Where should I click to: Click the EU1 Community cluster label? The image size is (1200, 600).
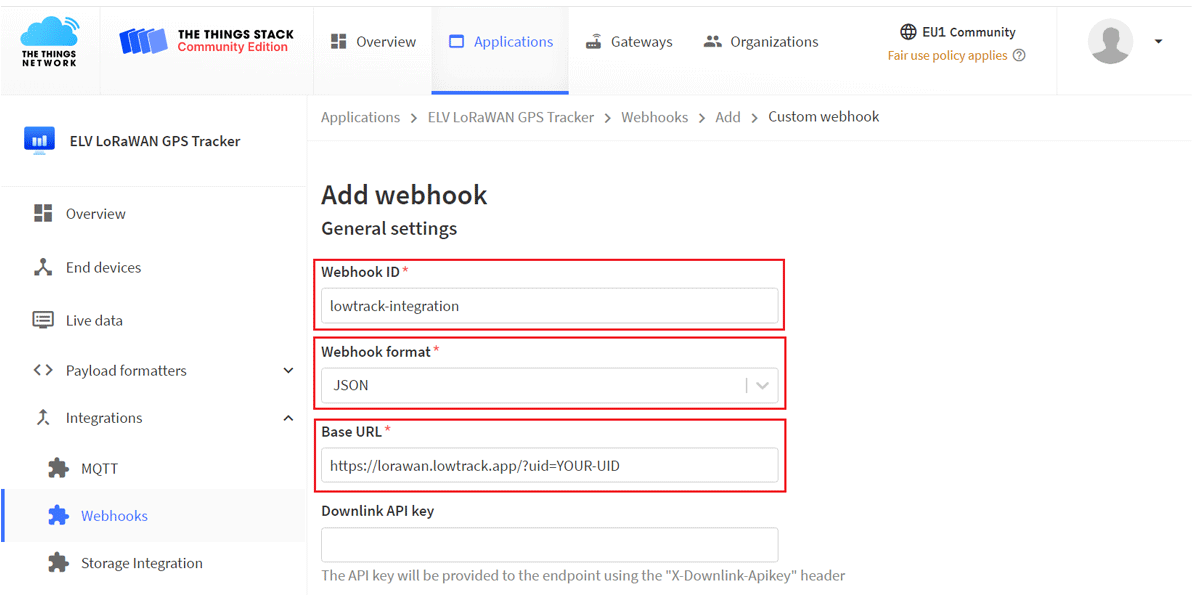pyautogui.click(x=969, y=32)
